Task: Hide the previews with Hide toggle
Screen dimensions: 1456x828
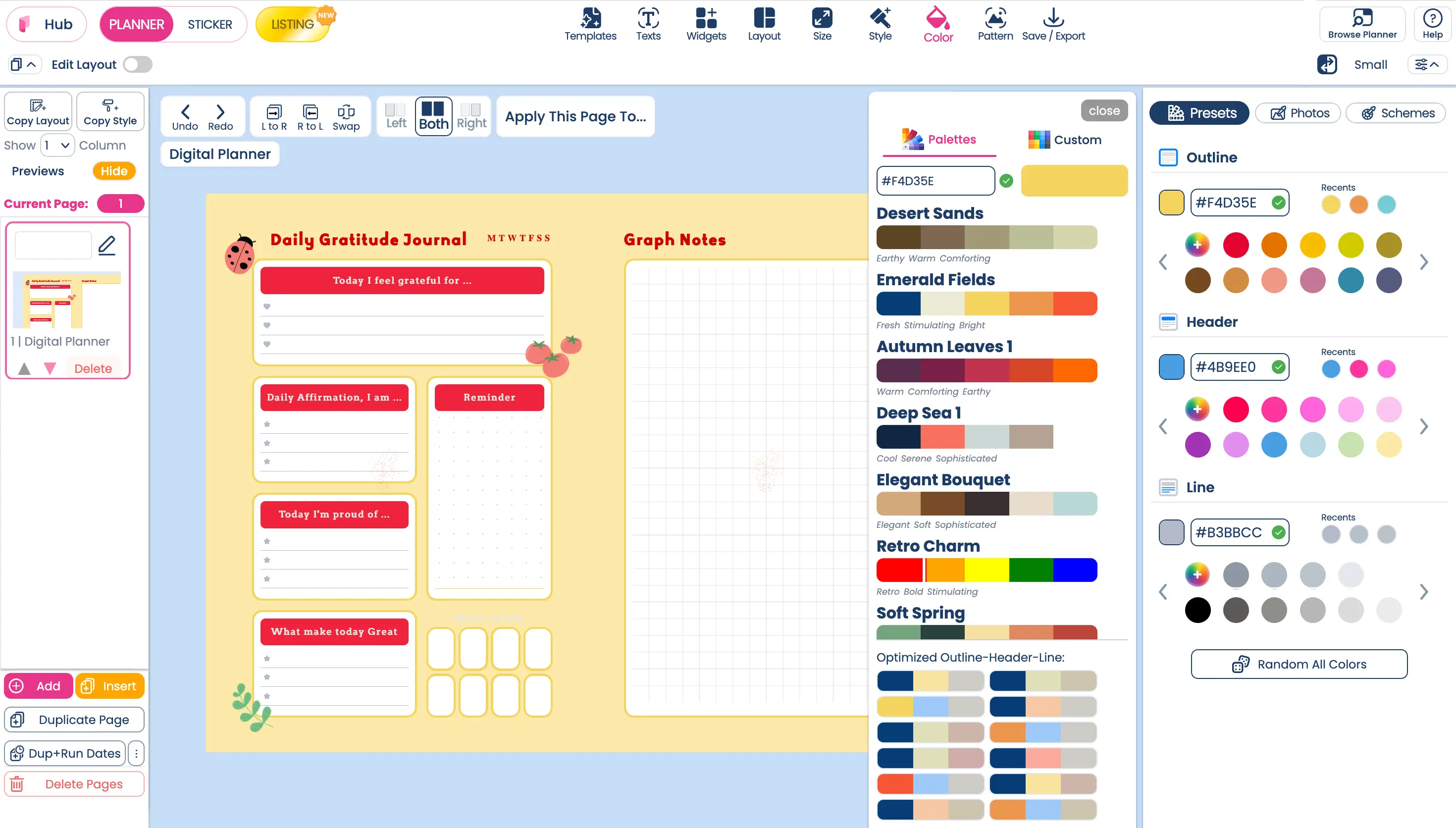Action: 114,171
